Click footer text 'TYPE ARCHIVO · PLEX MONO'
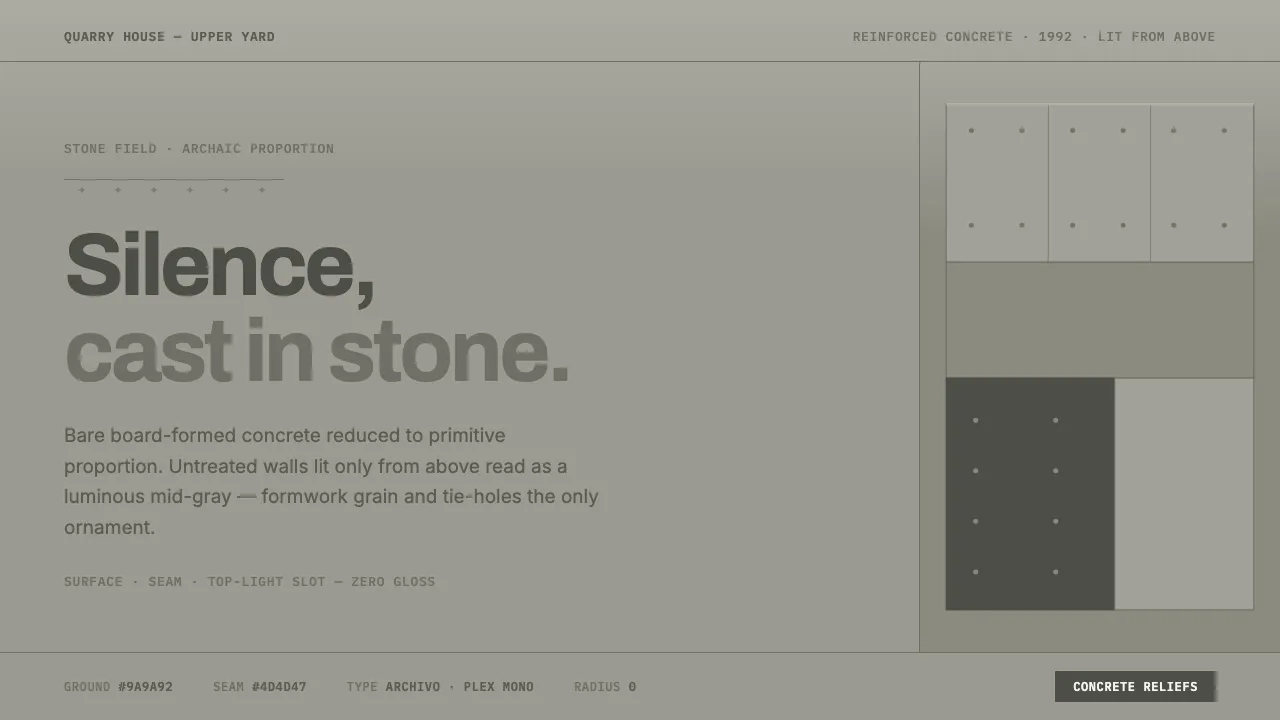Image resolution: width=1280 pixels, height=720 pixels. [440, 687]
